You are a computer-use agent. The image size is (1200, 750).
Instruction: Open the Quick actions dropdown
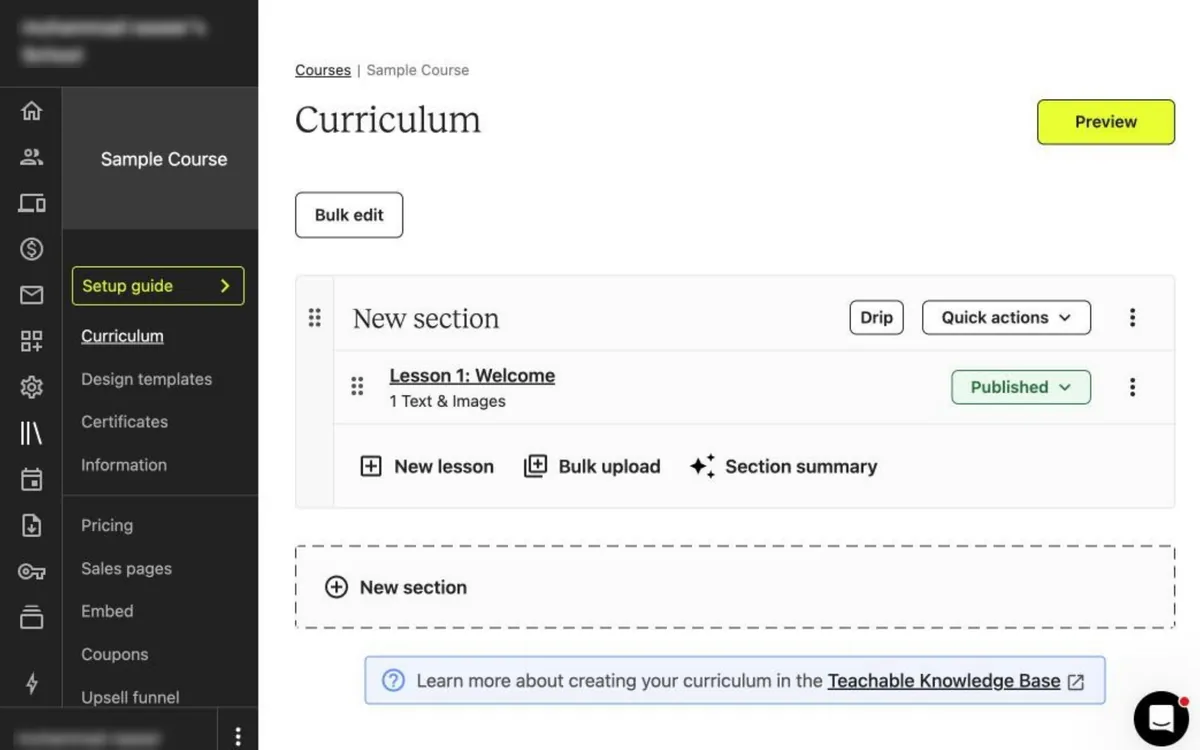[x=1006, y=318]
